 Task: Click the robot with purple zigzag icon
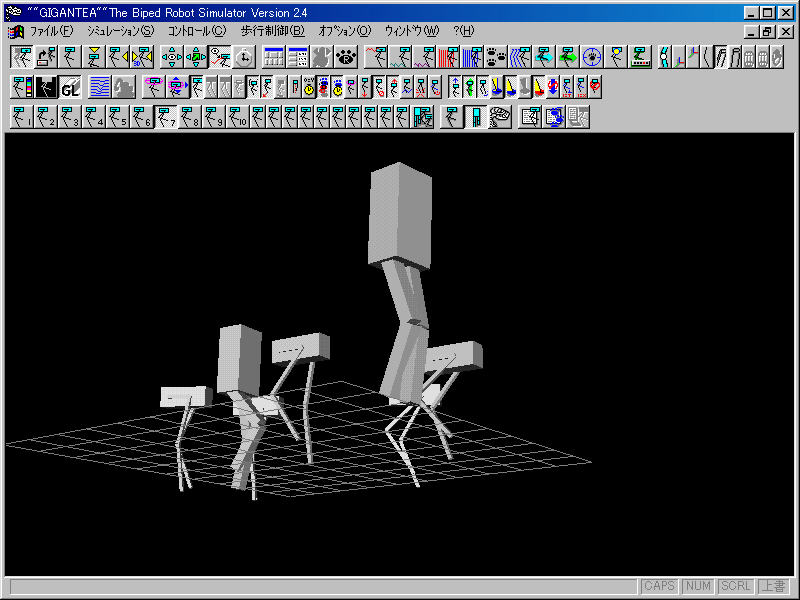click(424, 57)
